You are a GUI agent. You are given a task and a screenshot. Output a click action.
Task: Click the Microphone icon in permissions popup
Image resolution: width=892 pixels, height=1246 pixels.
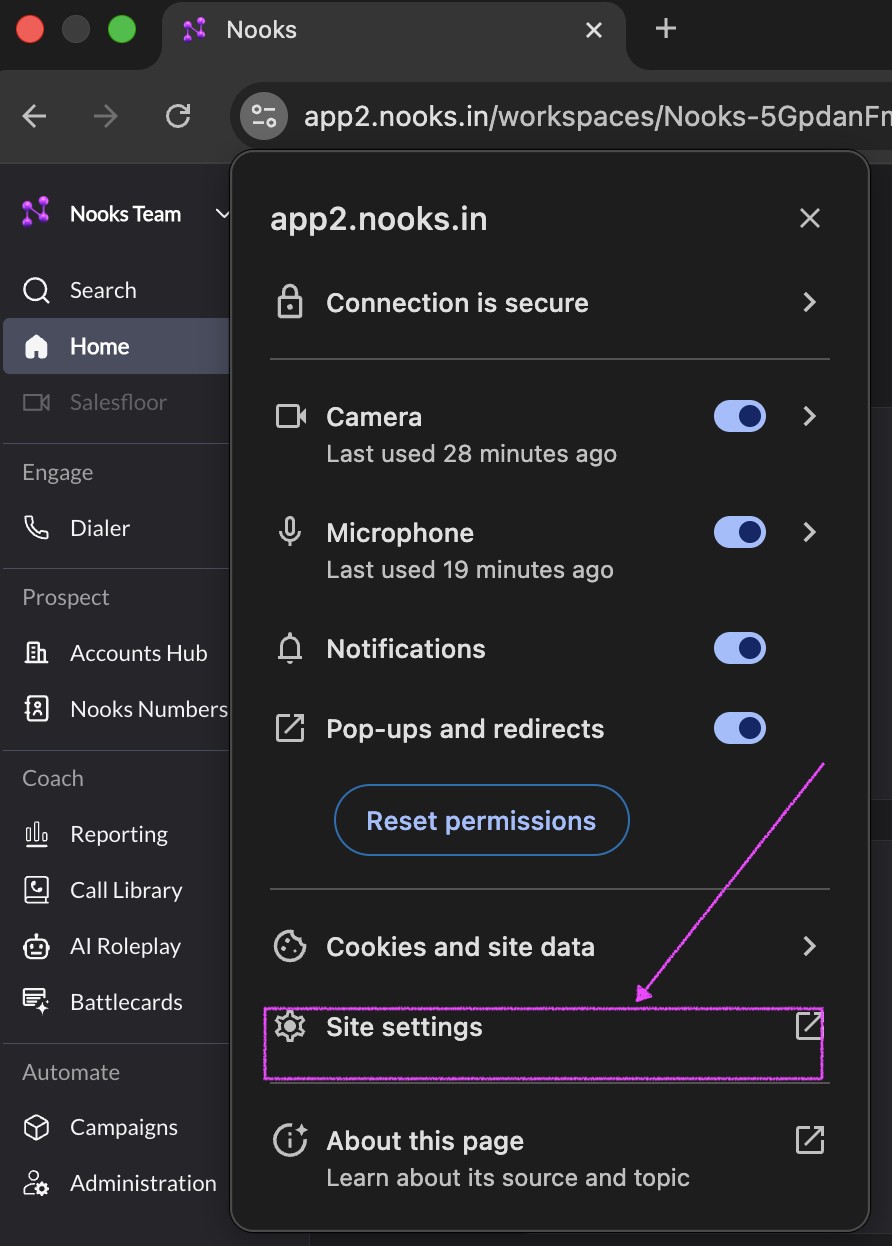point(290,532)
